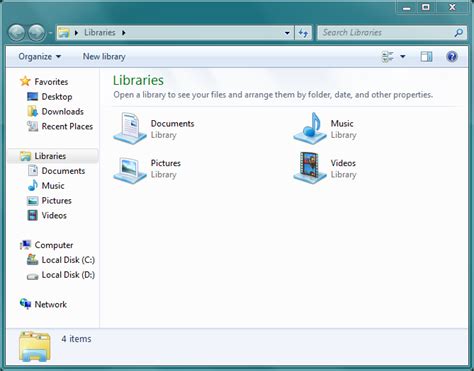
Task: Click the Videos library name in main pane
Action: coord(343,163)
